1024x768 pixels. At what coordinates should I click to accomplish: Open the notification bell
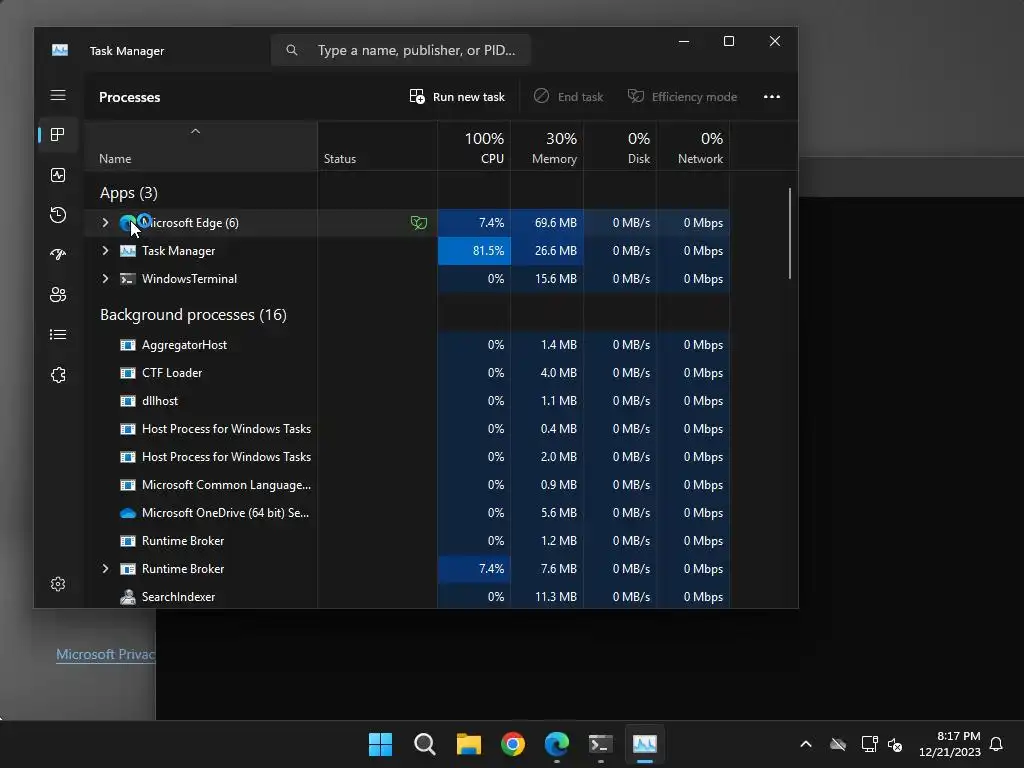[996, 744]
